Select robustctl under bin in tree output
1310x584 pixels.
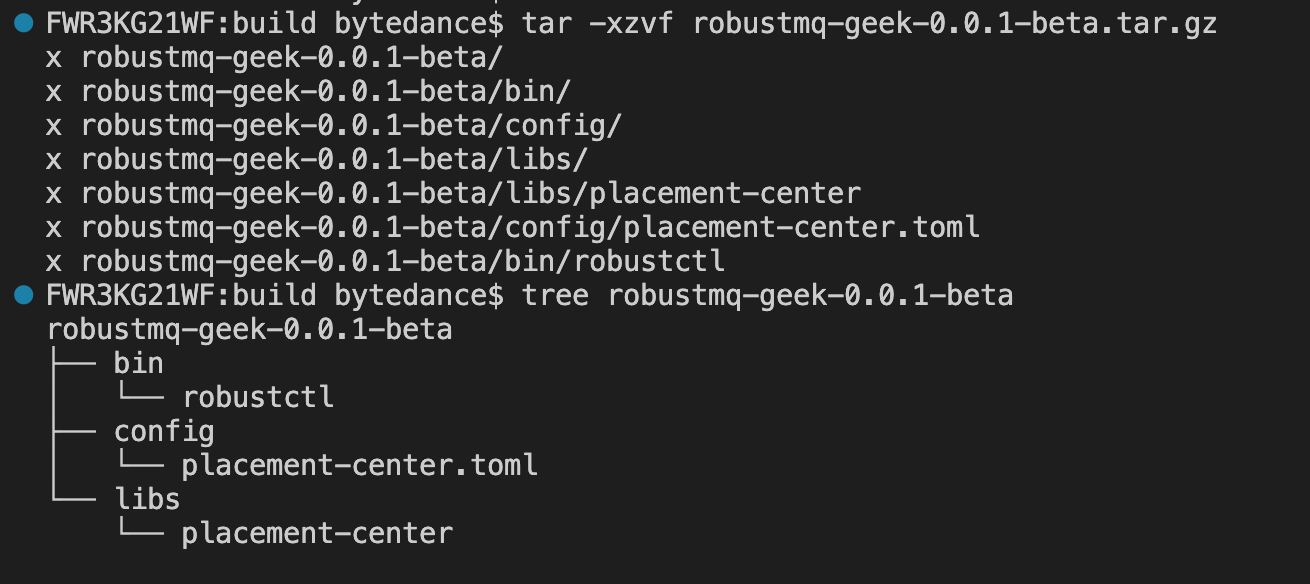coord(257,397)
